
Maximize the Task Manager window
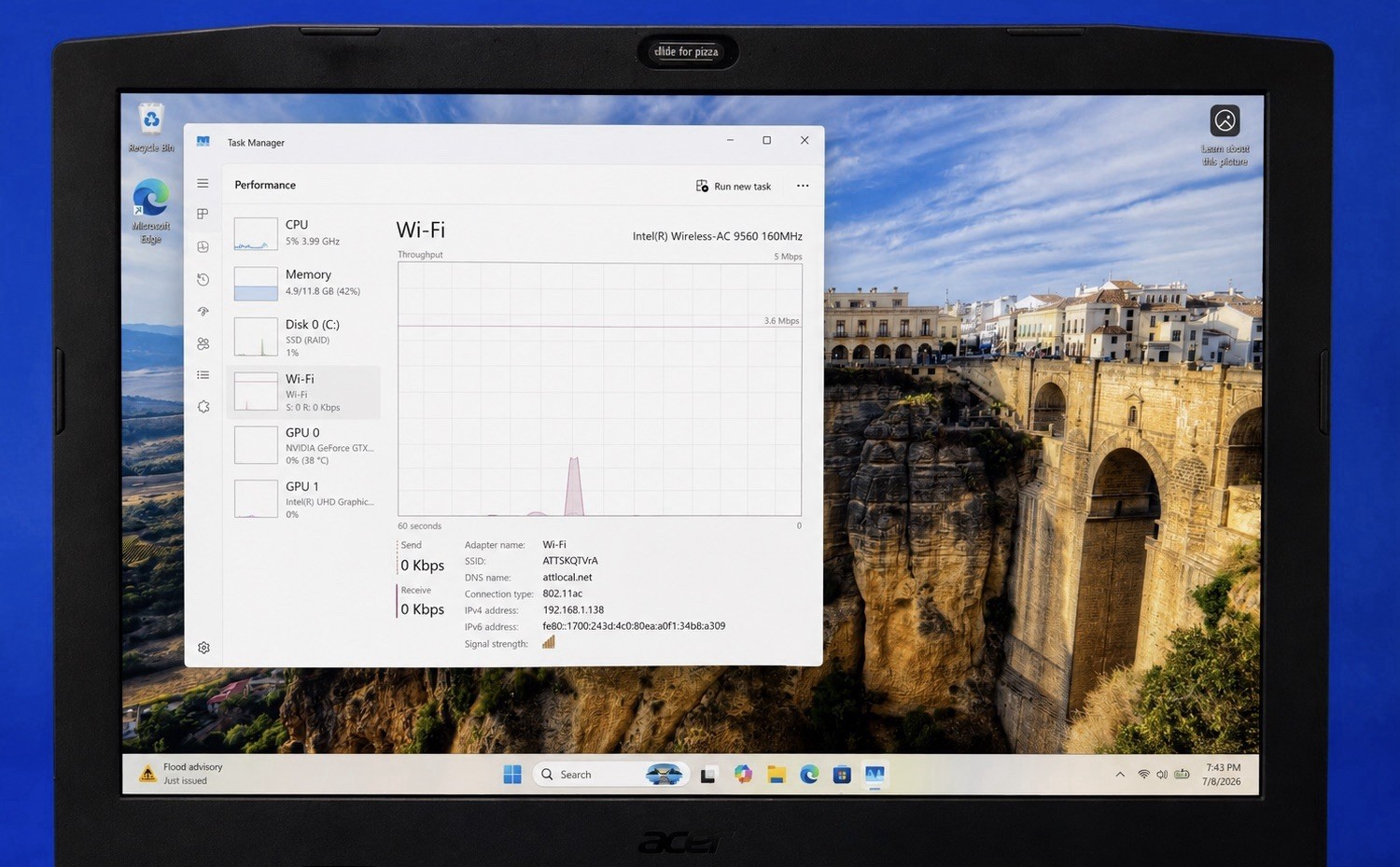point(766,140)
